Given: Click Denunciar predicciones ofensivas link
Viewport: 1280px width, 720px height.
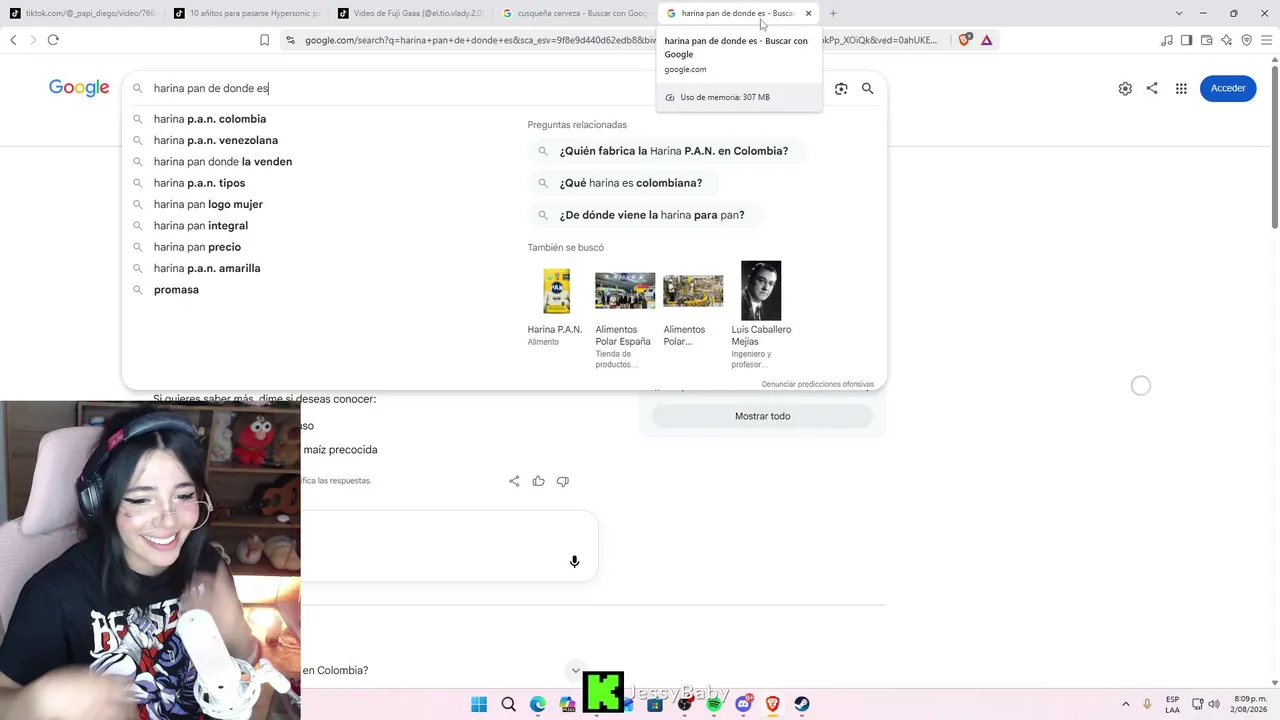Looking at the screenshot, I should pos(817,384).
